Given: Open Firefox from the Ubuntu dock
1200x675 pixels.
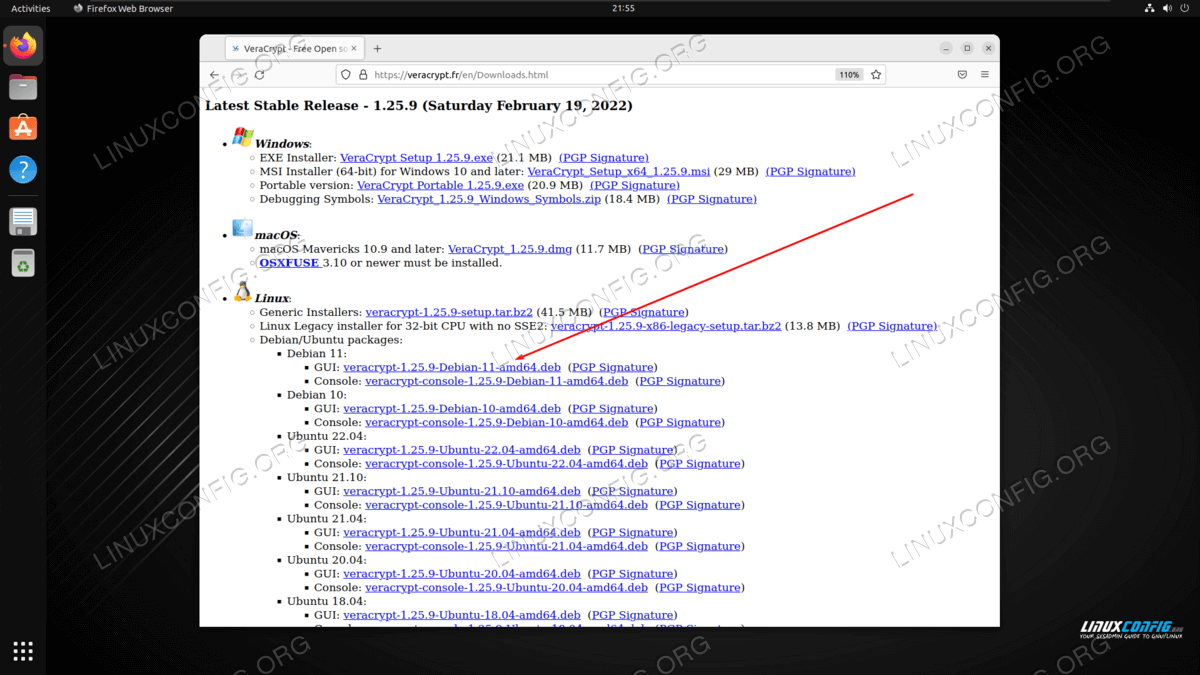Looking at the screenshot, I should coord(23,46).
